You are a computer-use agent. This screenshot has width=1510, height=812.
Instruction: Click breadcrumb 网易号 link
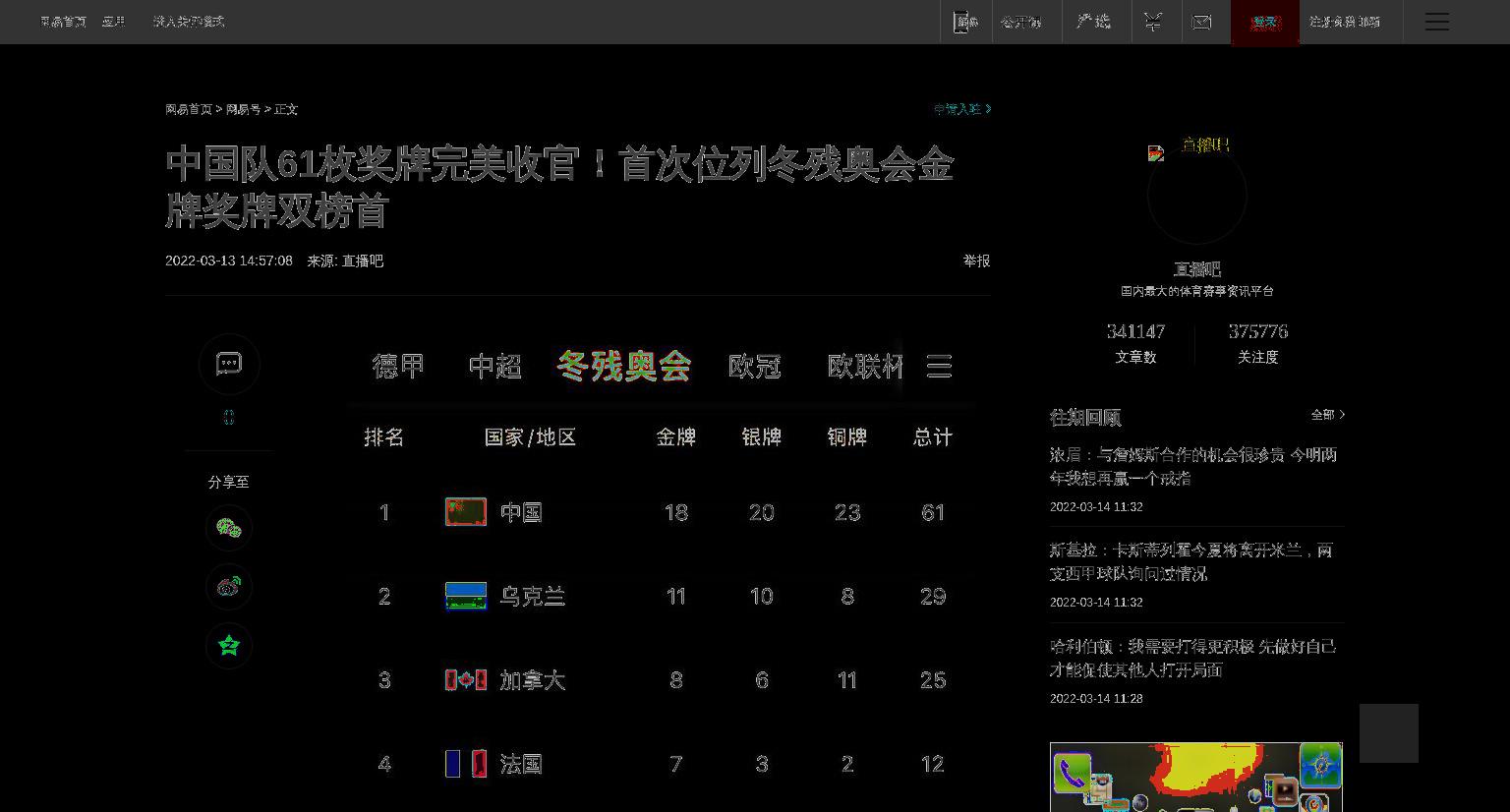tap(243, 109)
